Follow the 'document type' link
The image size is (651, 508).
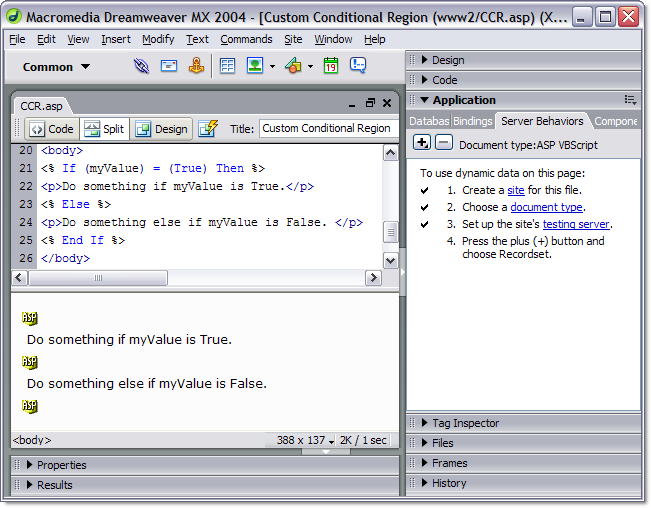coord(546,207)
